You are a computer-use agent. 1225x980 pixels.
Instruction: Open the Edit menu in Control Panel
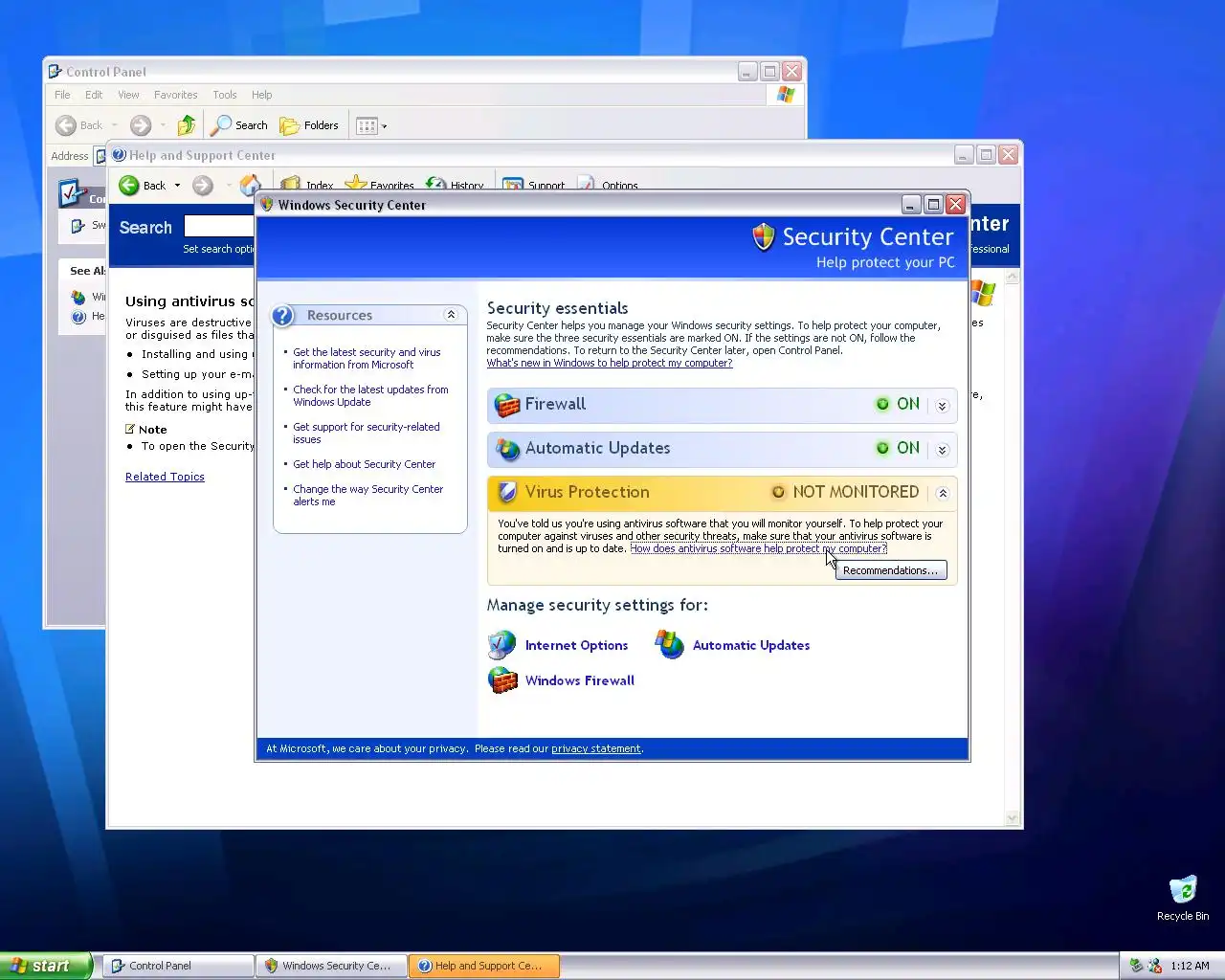(x=94, y=95)
